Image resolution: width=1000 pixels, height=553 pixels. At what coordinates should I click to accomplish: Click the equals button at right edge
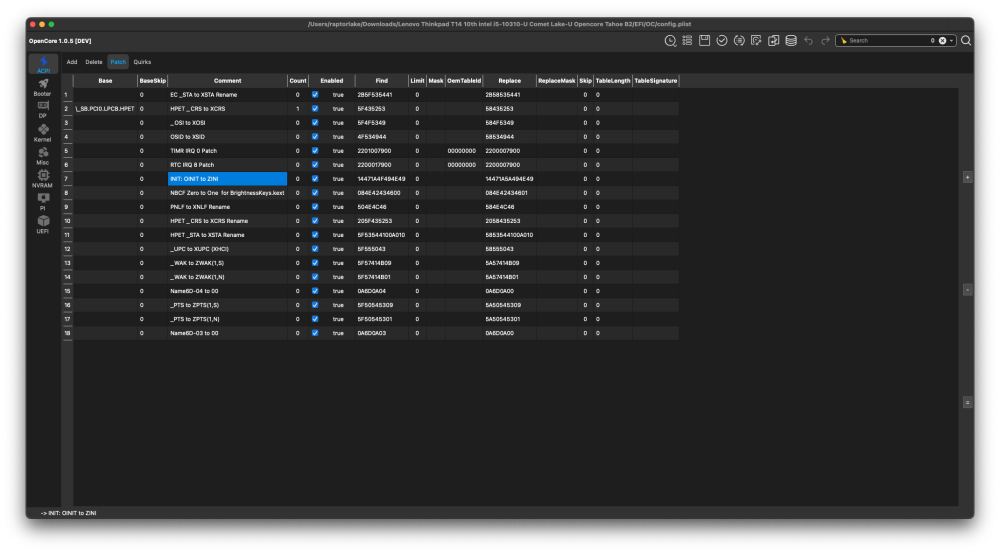click(x=967, y=402)
